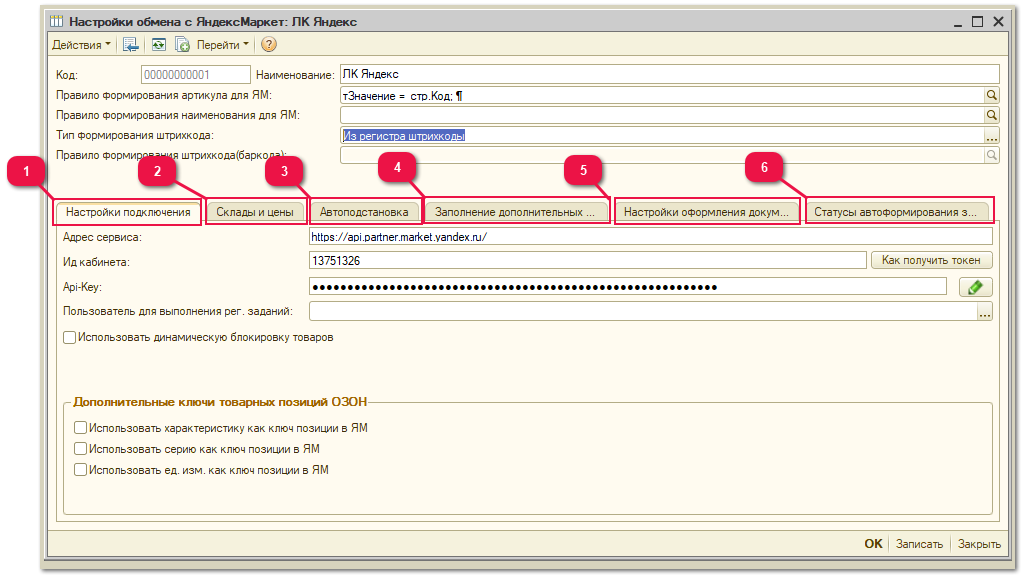The height and width of the screenshot is (578, 1024).
Task: Open the Заполнение дополнительных tab
Action: 515,212
